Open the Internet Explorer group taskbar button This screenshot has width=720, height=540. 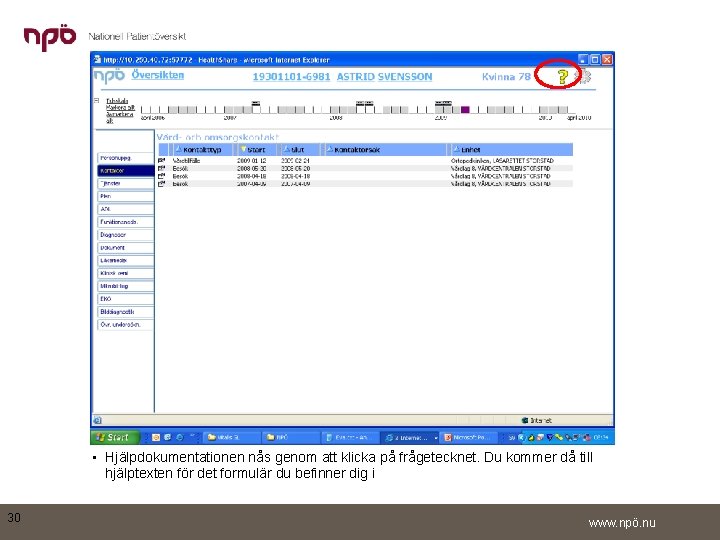[x=410, y=438]
